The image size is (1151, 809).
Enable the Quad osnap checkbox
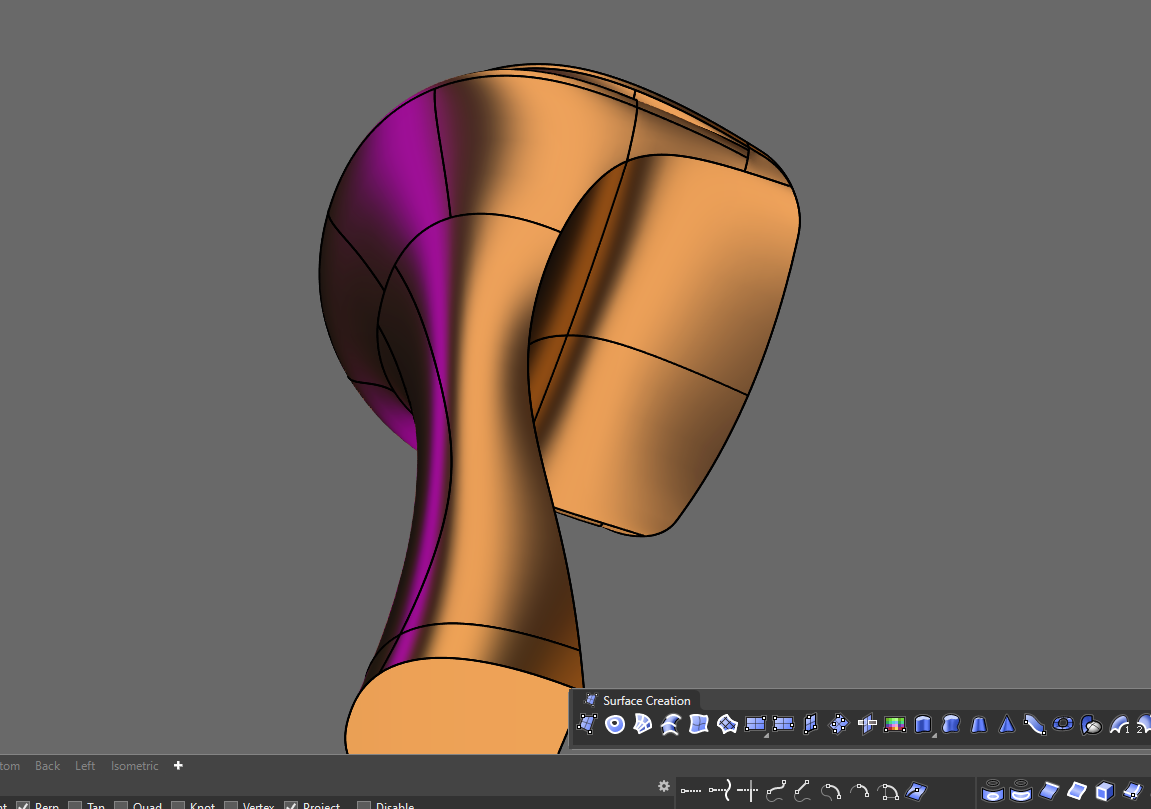coord(121,806)
